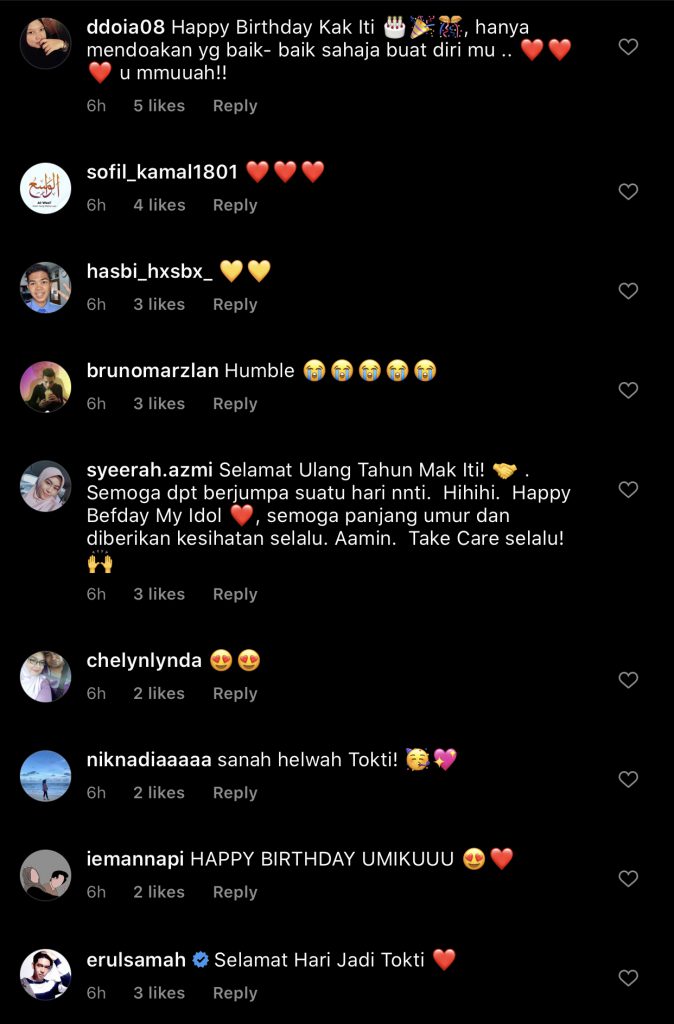The image size is (674, 1024).
Task: View the 5 likes on ddoia08's comment
Action: [159, 106]
